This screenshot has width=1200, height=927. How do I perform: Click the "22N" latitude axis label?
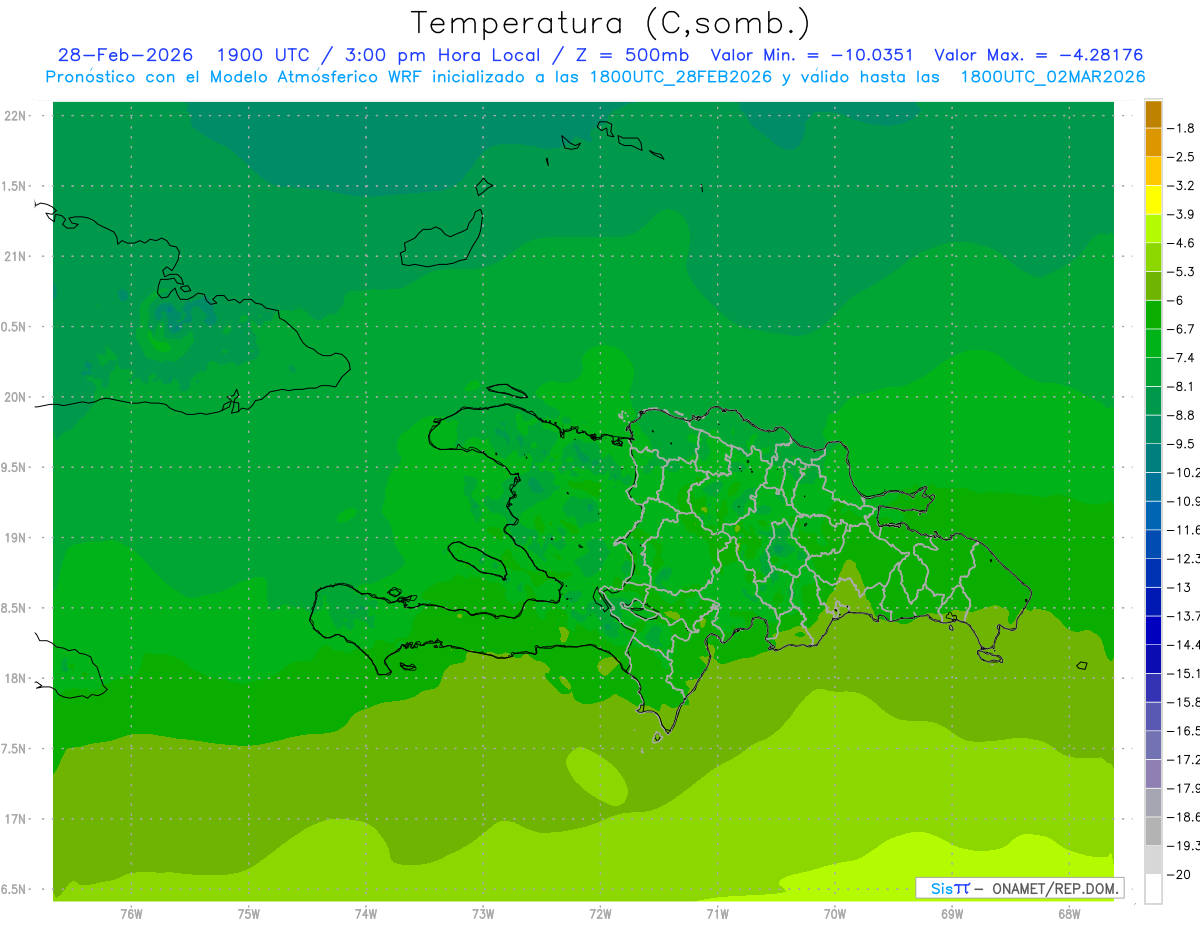click(x=16, y=115)
